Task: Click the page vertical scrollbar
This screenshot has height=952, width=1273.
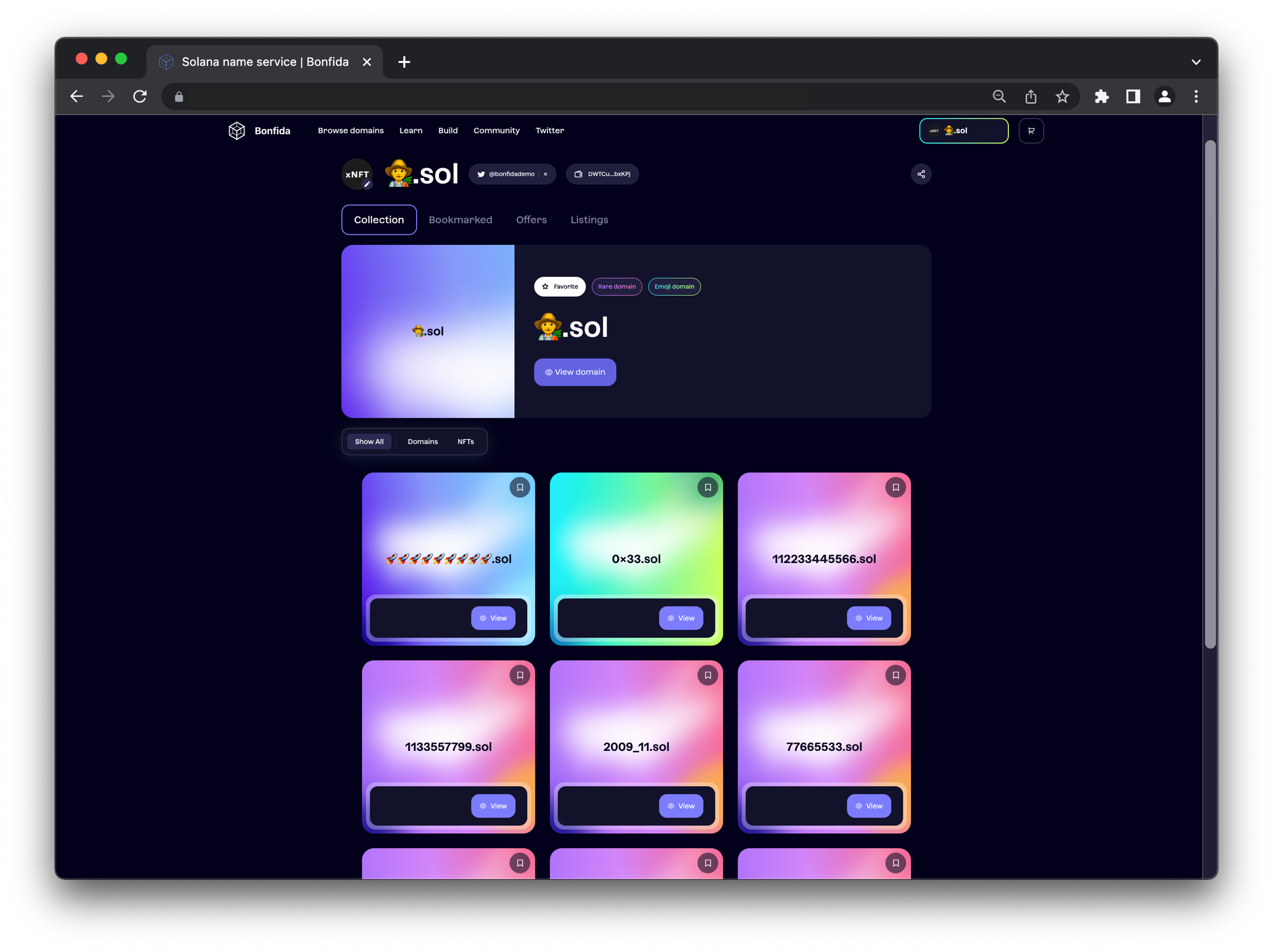Action: click(x=1209, y=394)
